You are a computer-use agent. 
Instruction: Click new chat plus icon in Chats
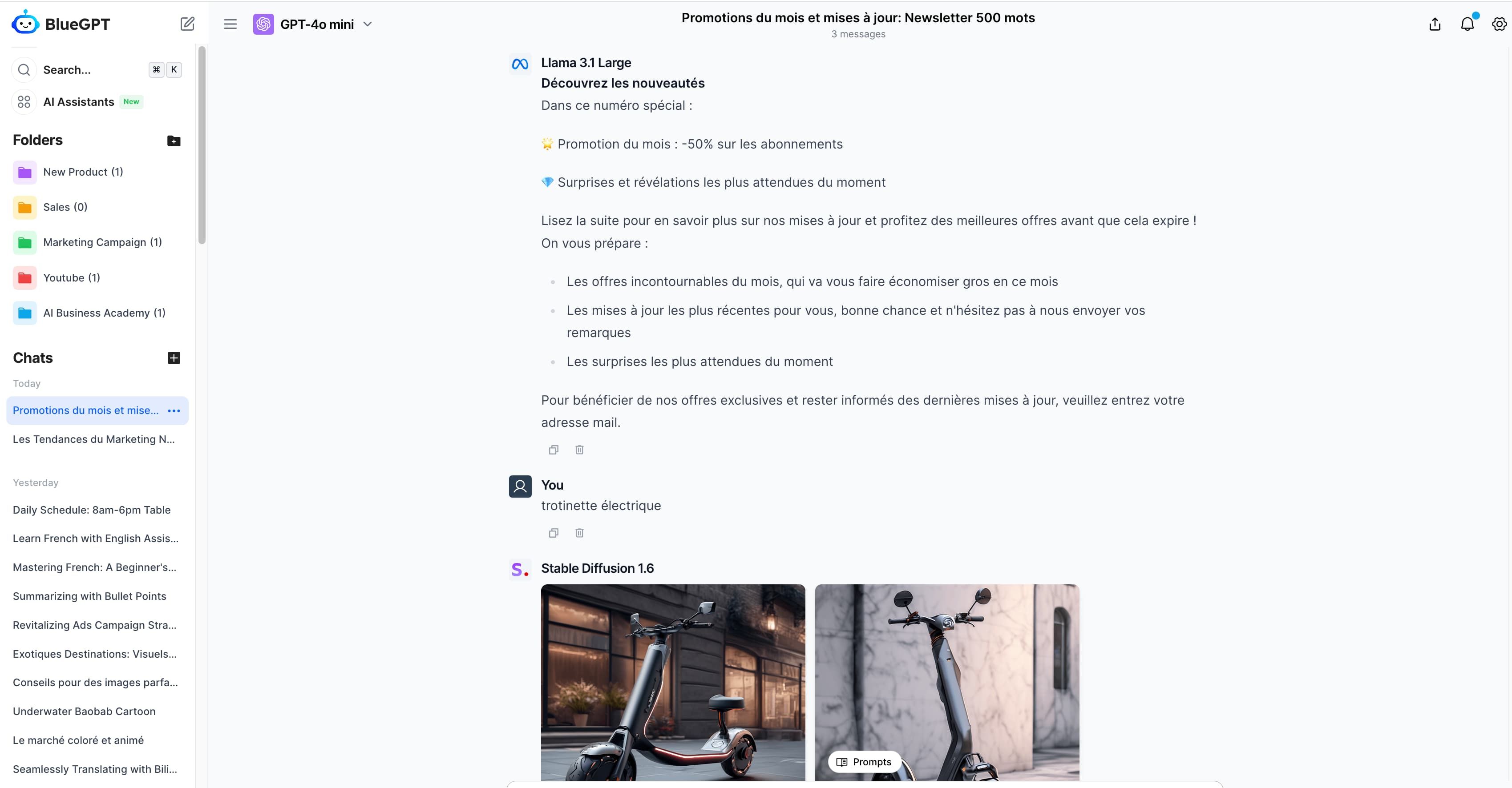(174, 357)
